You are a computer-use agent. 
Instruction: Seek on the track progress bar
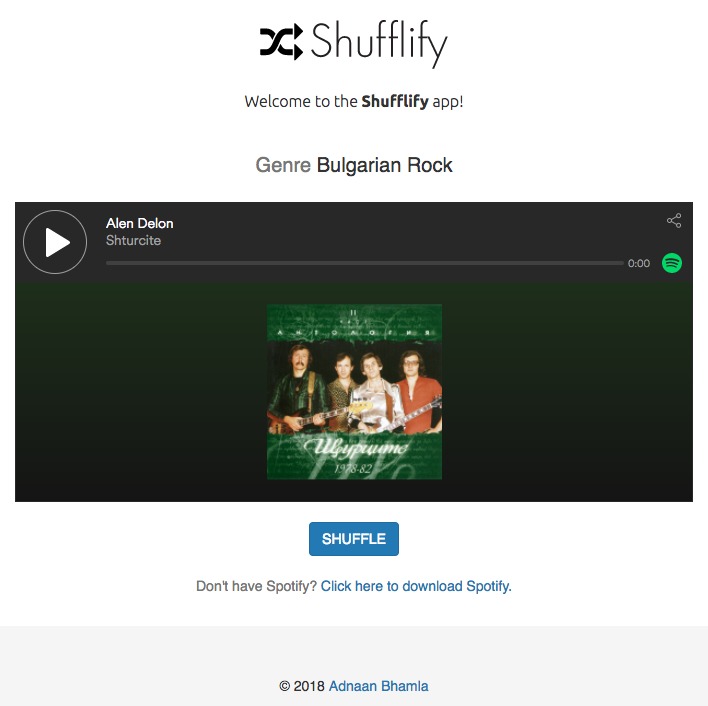[364, 263]
